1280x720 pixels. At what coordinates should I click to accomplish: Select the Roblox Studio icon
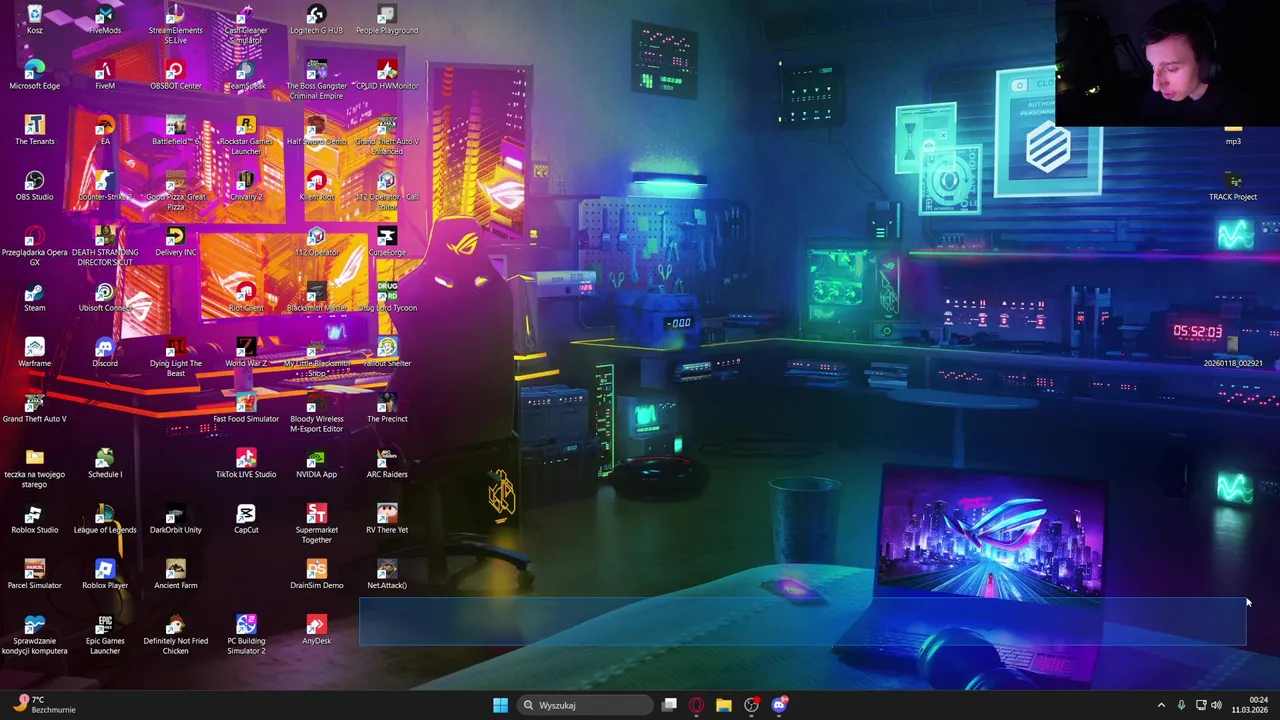(35, 519)
